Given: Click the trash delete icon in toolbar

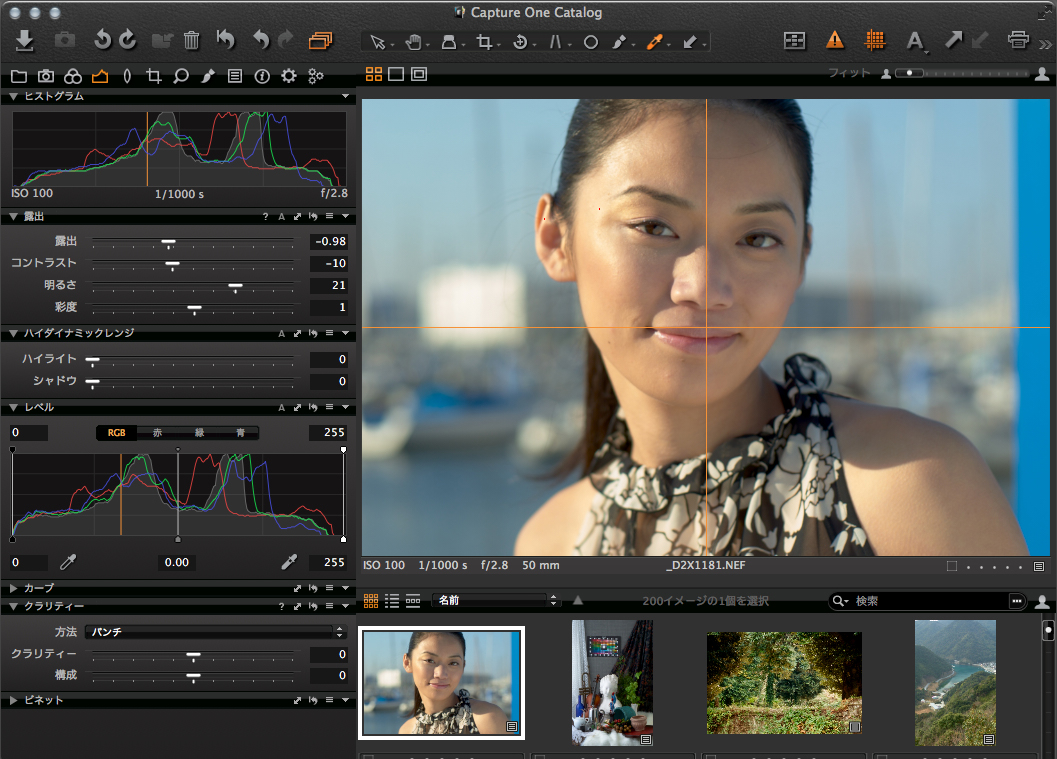Looking at the screenshot, I should pyautogui.click(x=192, y=41).
